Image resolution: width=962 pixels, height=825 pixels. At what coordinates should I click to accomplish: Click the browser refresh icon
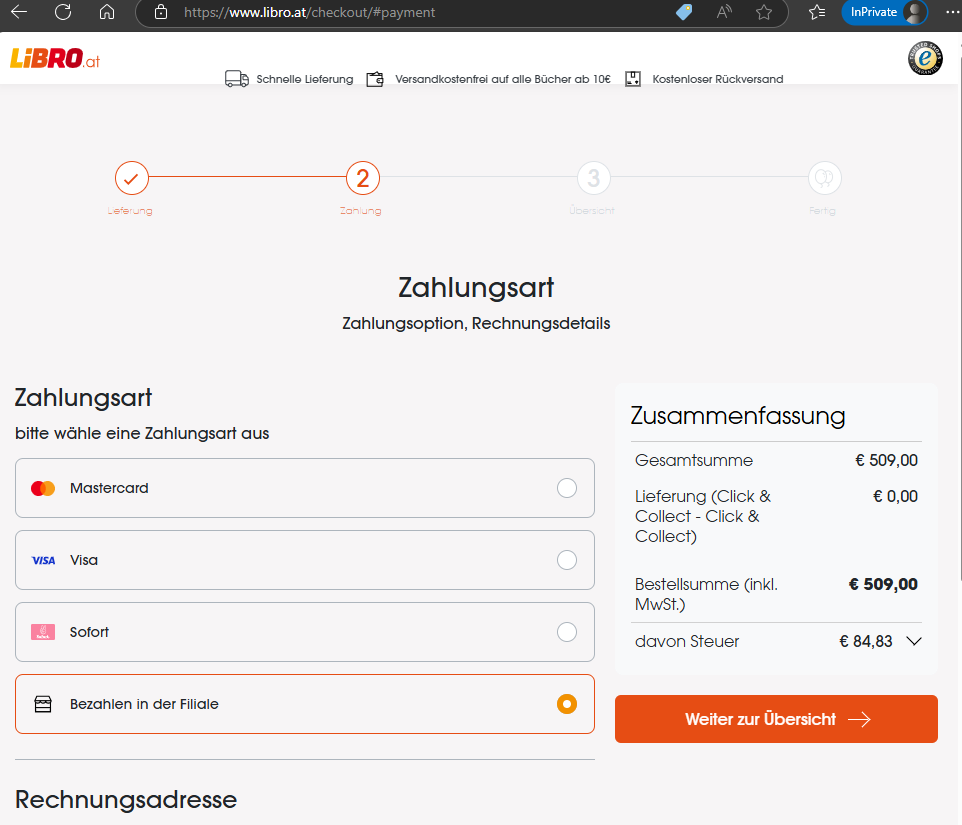tap(63, 13)
